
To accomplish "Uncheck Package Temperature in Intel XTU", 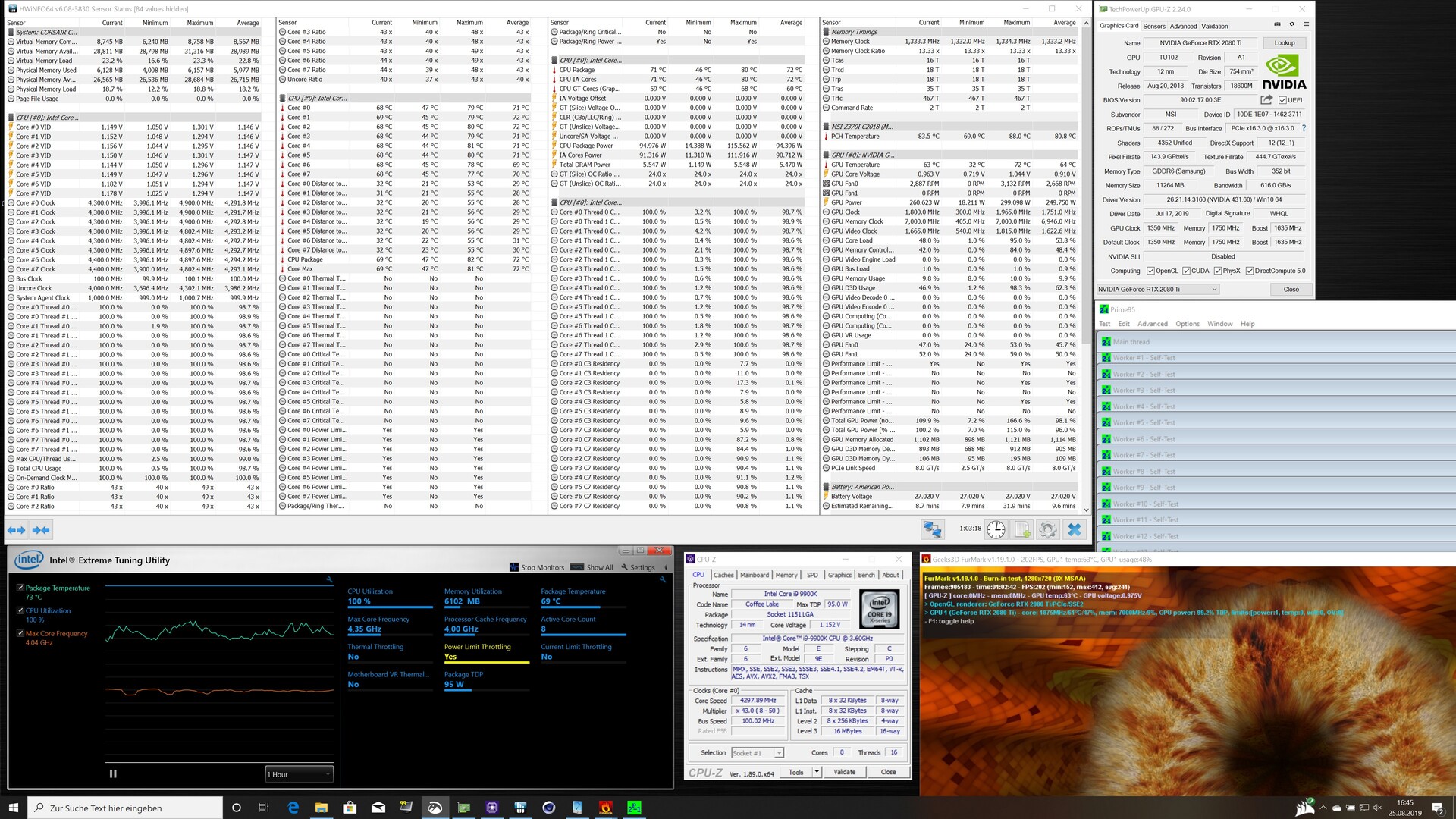I will pos(20,588).
